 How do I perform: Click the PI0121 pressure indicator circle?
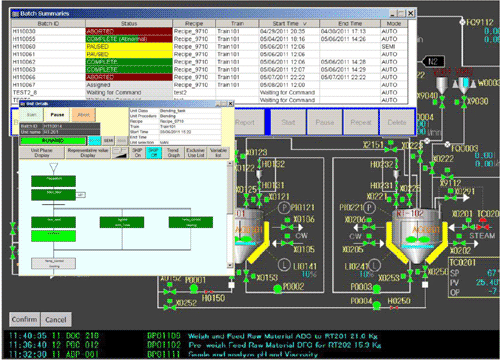pos(284,208)
